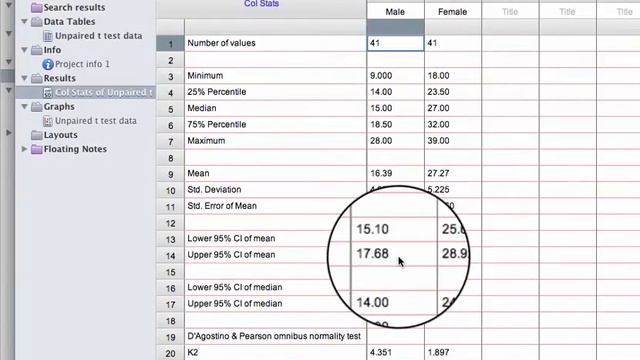Click the Floating Notes folder icon
Image resolution: width=640 pixels, height=360 pixels.
click(x=37, y=149)
